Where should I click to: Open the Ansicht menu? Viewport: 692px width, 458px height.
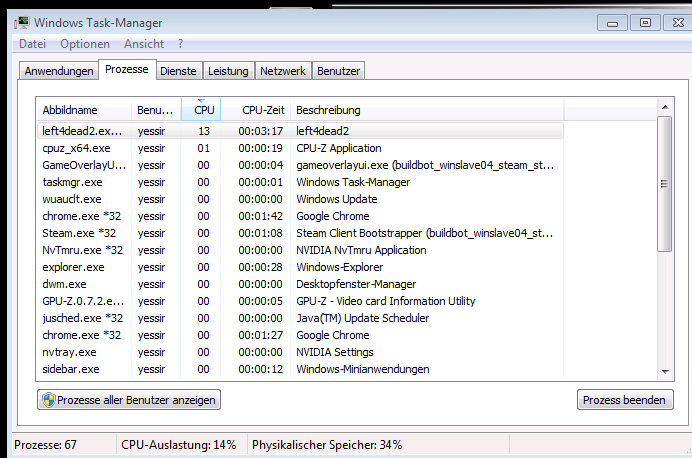(143, 44)
